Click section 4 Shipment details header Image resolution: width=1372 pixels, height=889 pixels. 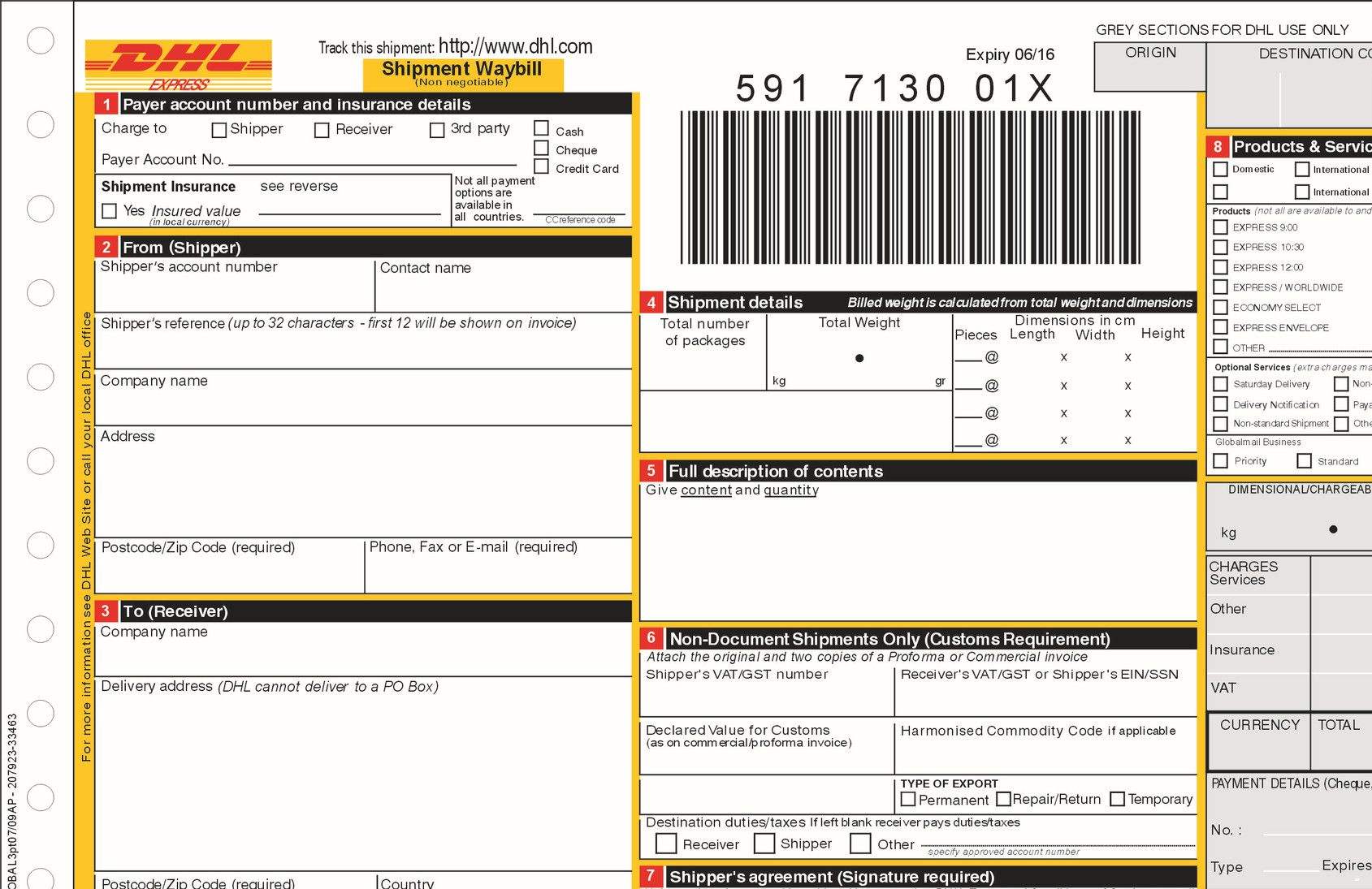click(x=918, y=302)
